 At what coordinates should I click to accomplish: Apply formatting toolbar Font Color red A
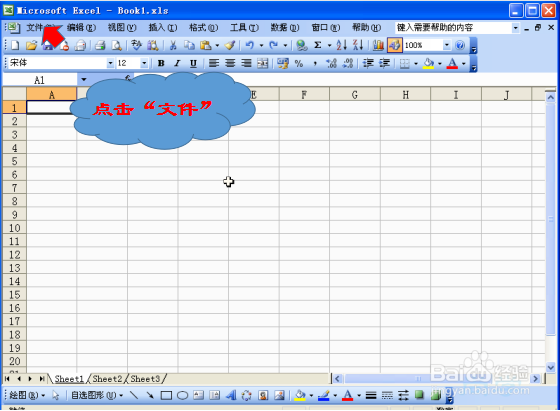(452, 64)
